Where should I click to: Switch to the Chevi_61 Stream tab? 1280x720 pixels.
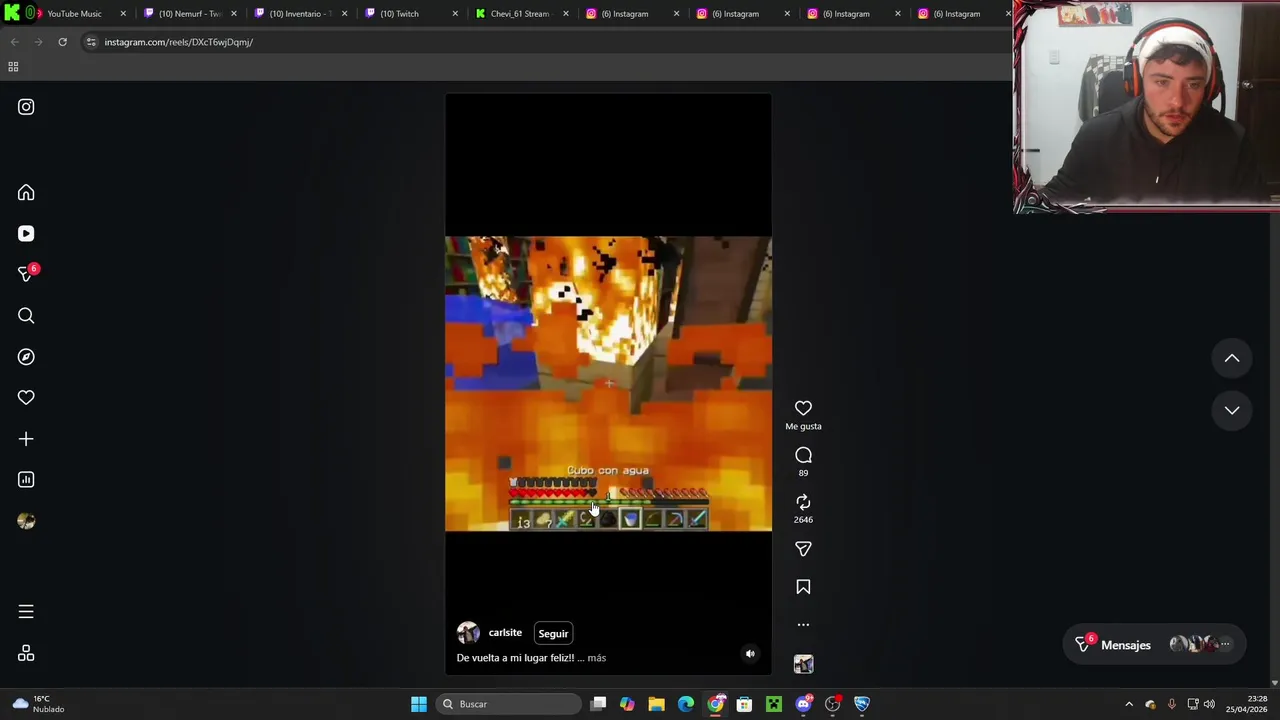[x=521, y=14]
